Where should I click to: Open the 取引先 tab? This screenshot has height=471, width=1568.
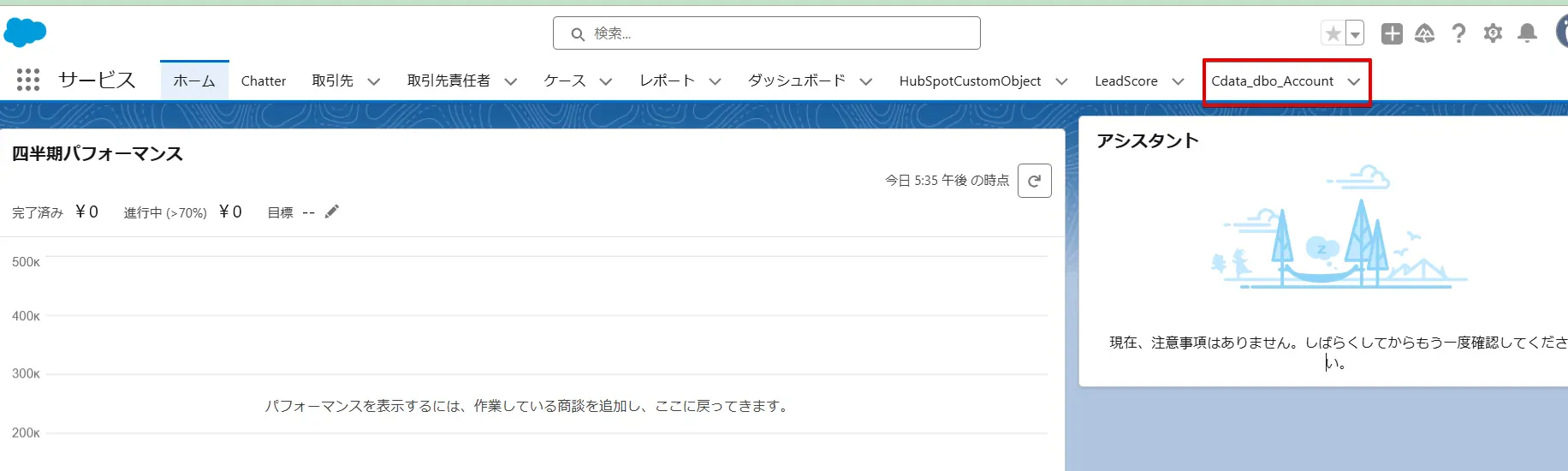point(333,80)
